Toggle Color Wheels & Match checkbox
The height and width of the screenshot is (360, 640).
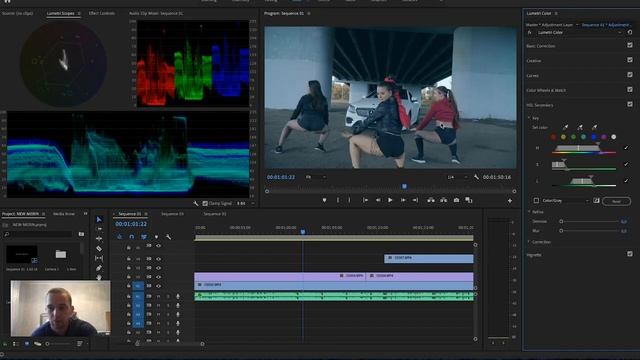(x=630, y=89)
